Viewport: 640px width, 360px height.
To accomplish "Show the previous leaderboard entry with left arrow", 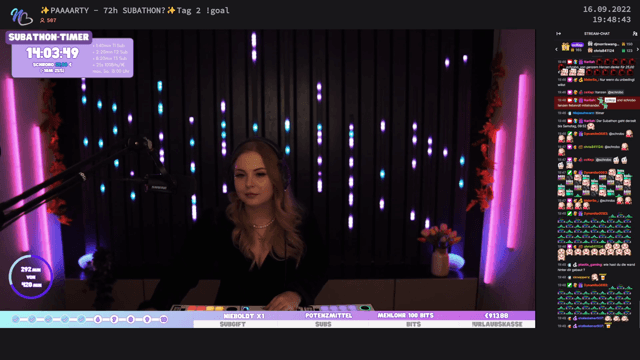I will point(556,50).
